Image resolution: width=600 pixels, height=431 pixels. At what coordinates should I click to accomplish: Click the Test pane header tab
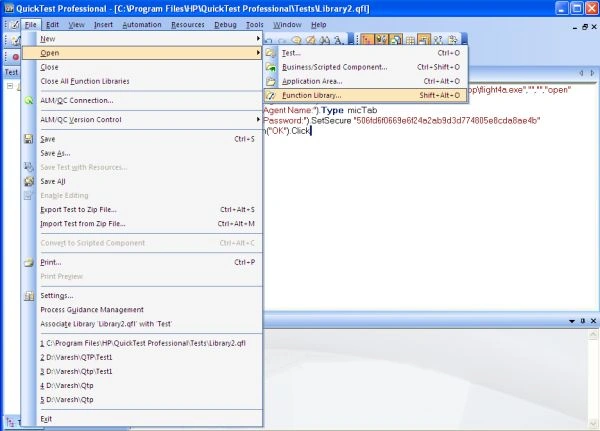point(11,72)
